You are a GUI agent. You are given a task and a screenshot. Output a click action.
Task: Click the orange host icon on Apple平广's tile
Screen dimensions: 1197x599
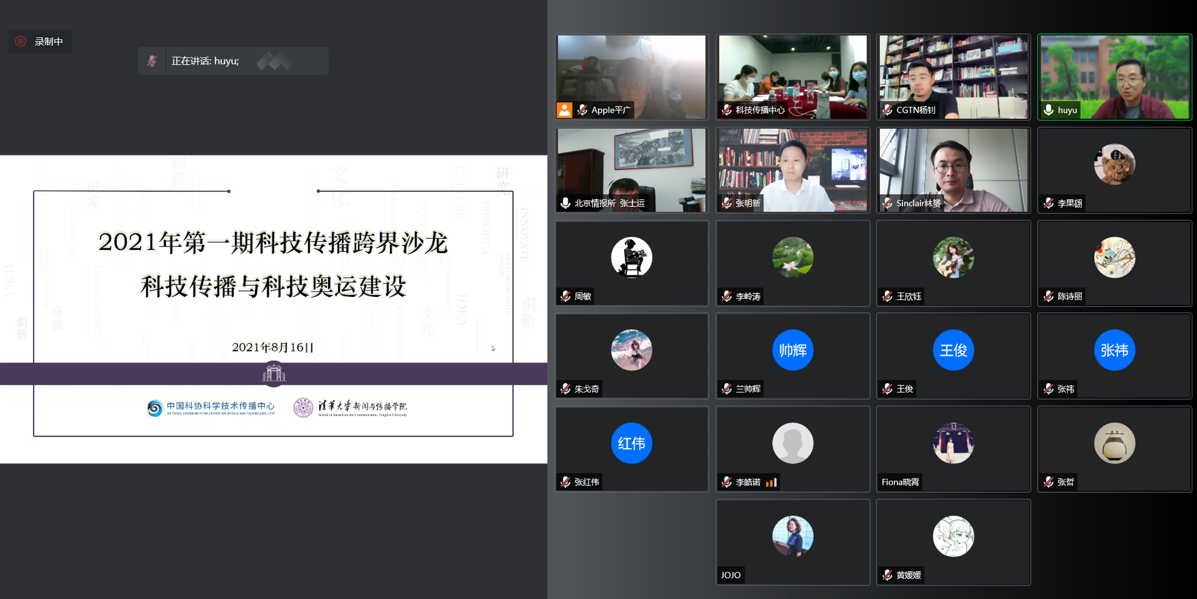point(565,110)
